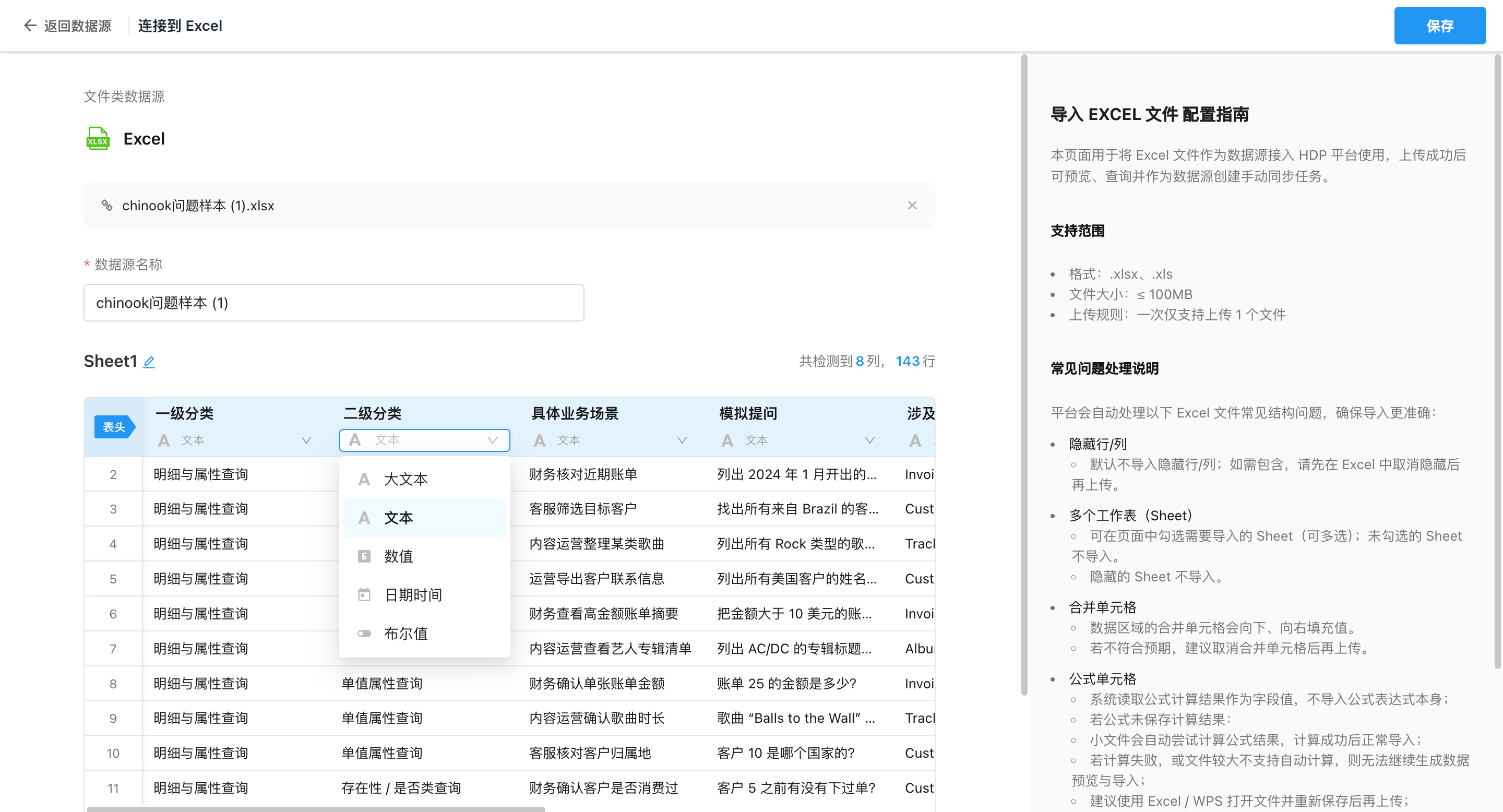Click the green XLSX Excel file icon
The image size is (1503, 812).
[98, 139]
